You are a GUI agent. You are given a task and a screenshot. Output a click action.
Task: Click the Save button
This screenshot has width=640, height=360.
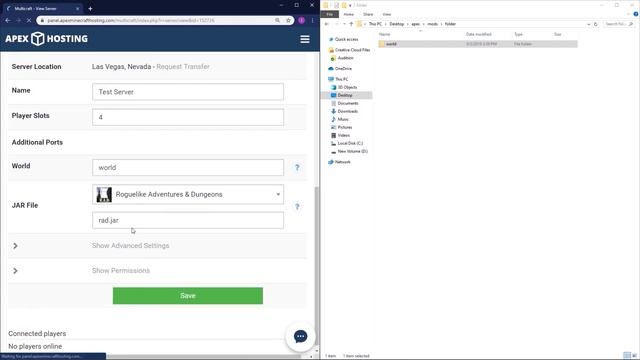tap(188, 296)
